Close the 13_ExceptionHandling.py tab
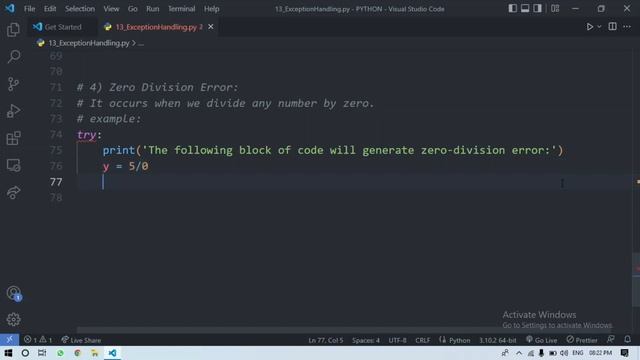The width and height of the screenshot is (640, 360). pyautogui.click(x=211, y=27)
